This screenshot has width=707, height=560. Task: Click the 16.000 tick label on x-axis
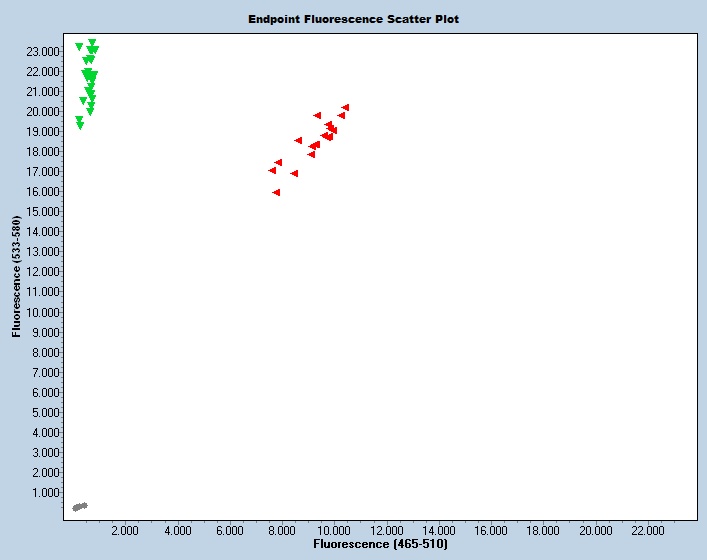pos(491,530)
